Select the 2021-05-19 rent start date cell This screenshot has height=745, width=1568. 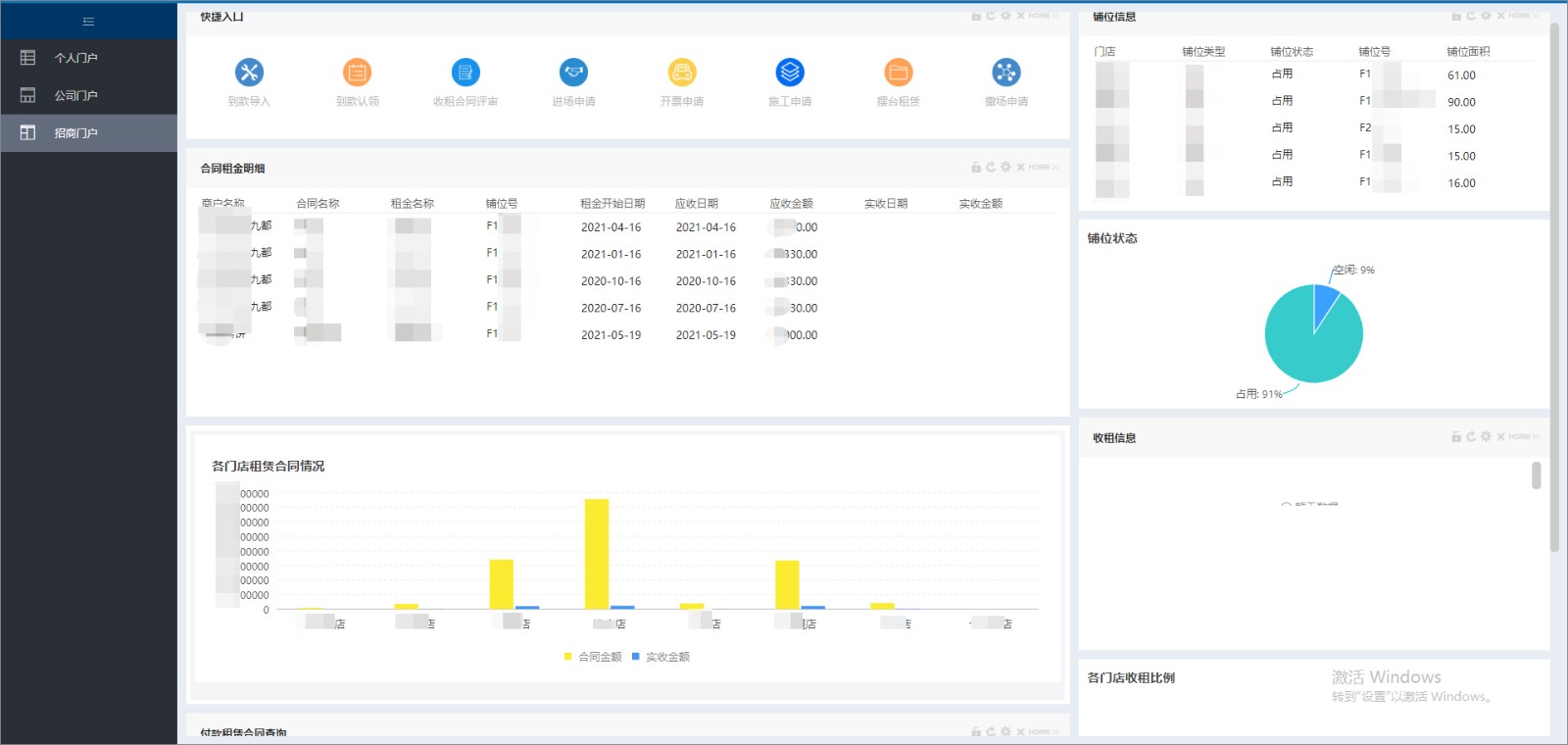click(x=612, y=335)
